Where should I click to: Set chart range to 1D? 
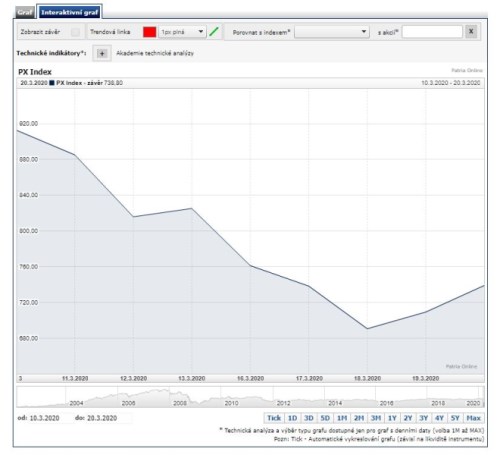(x=292, y=418)
